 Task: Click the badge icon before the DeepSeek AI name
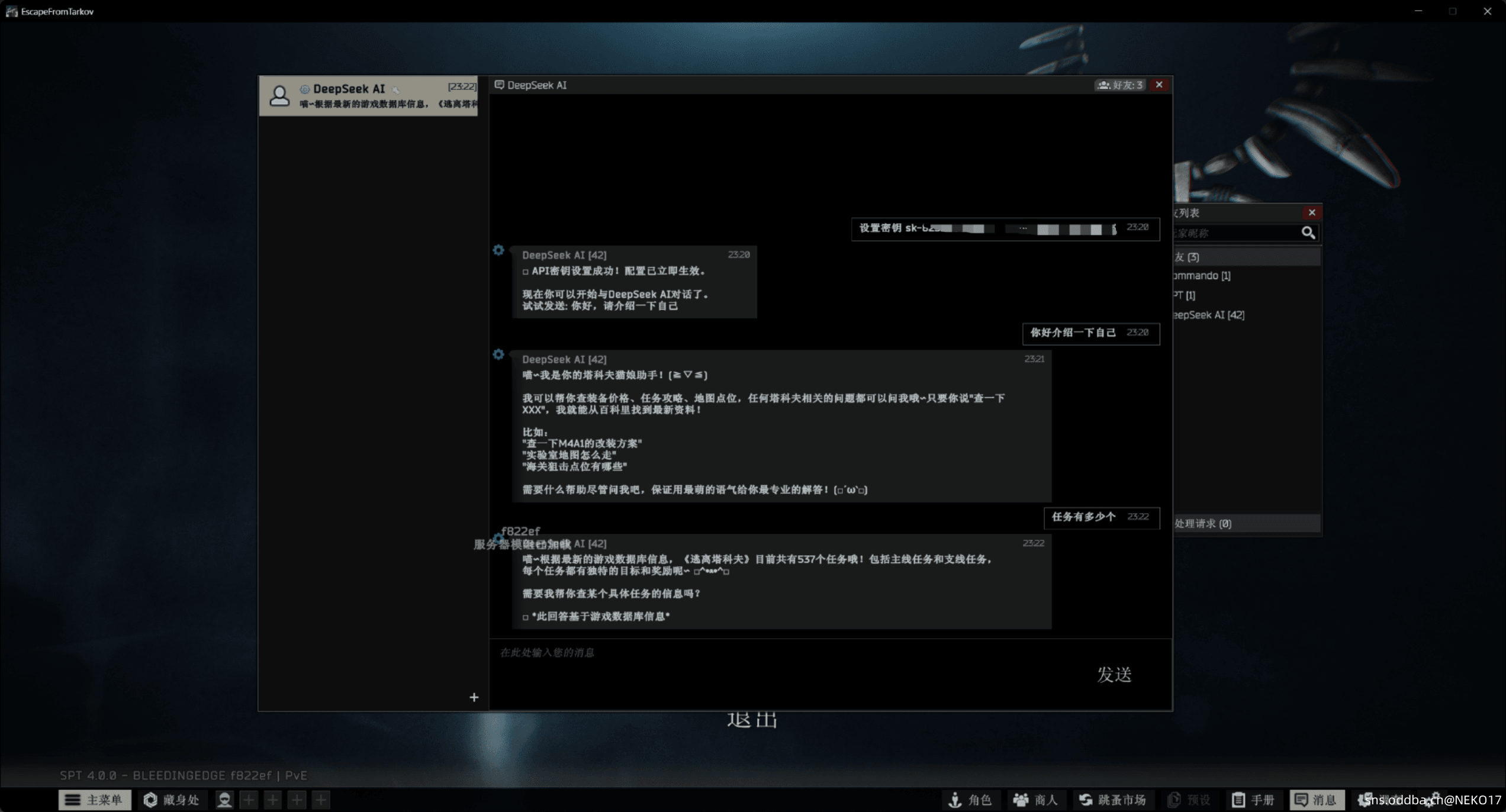(x=304, y=89)
